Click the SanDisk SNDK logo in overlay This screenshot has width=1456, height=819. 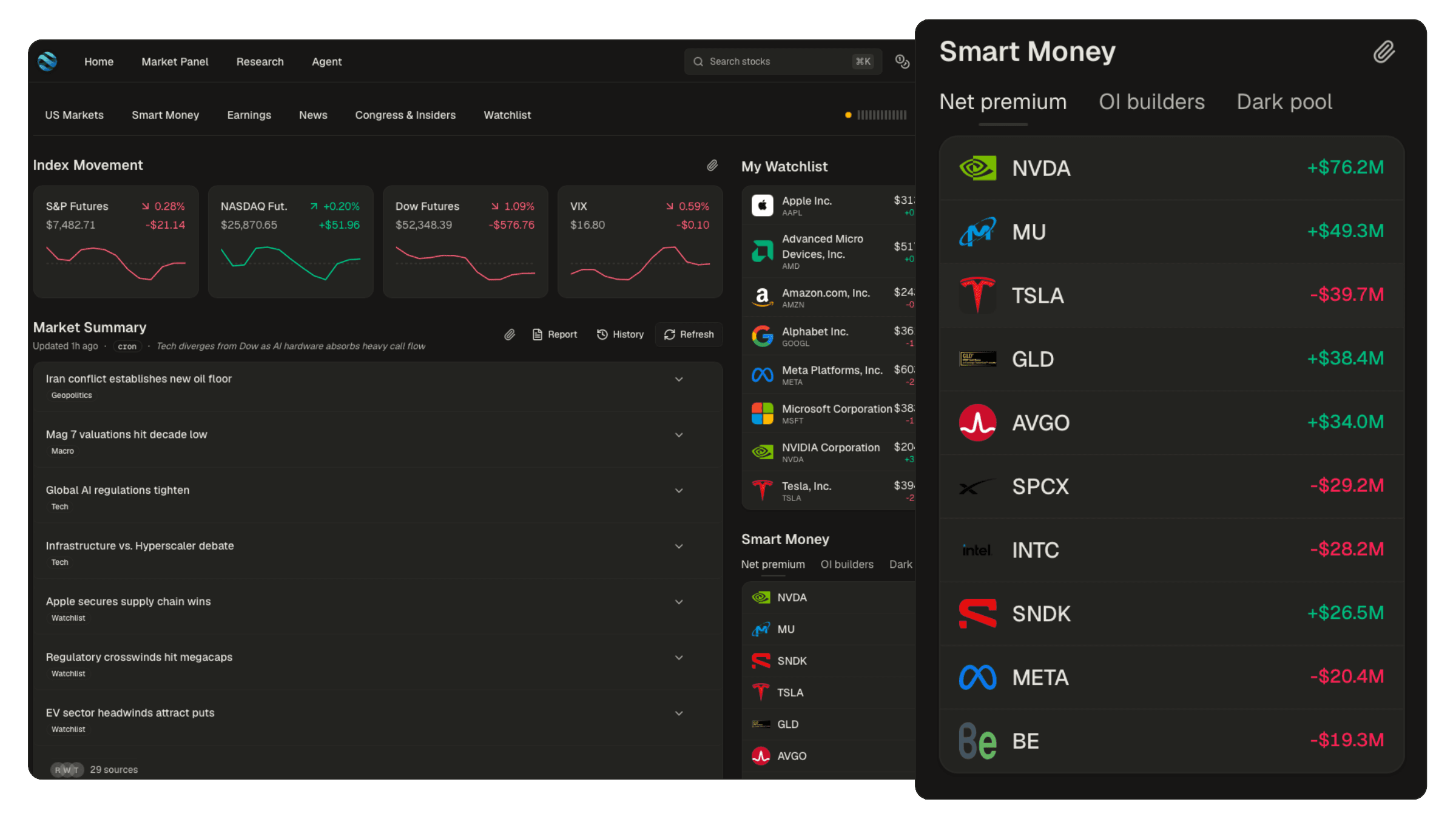pos(977,613)
